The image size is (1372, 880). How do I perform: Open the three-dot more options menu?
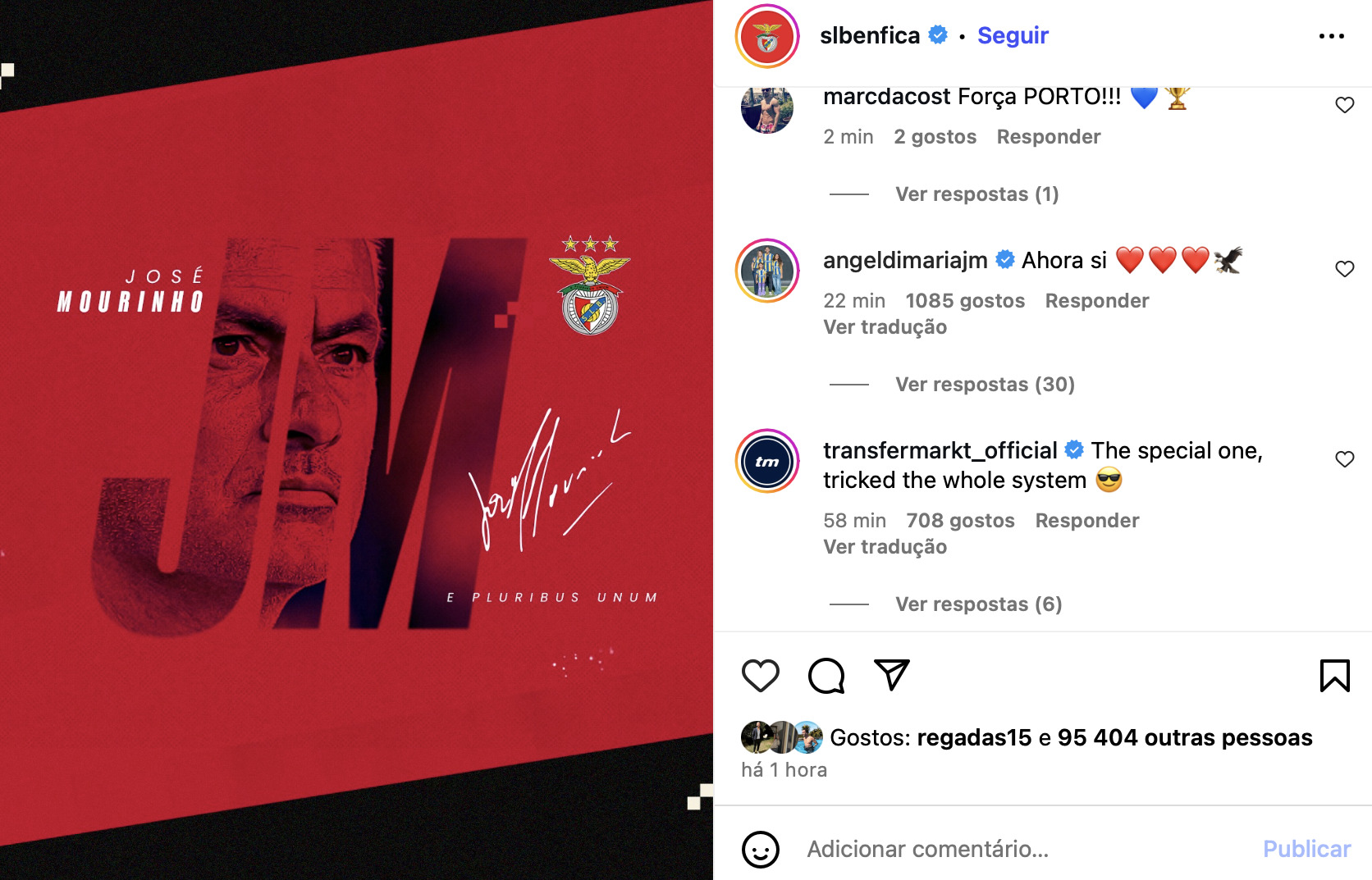coord(1331,36)
